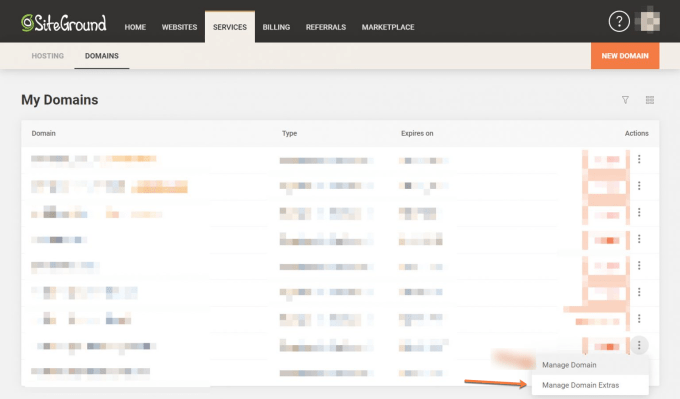This screenshot has height=399, width=680.
Task: Open the WEBSITES menu
Action: pyautogui.click(x=180, y=27)
